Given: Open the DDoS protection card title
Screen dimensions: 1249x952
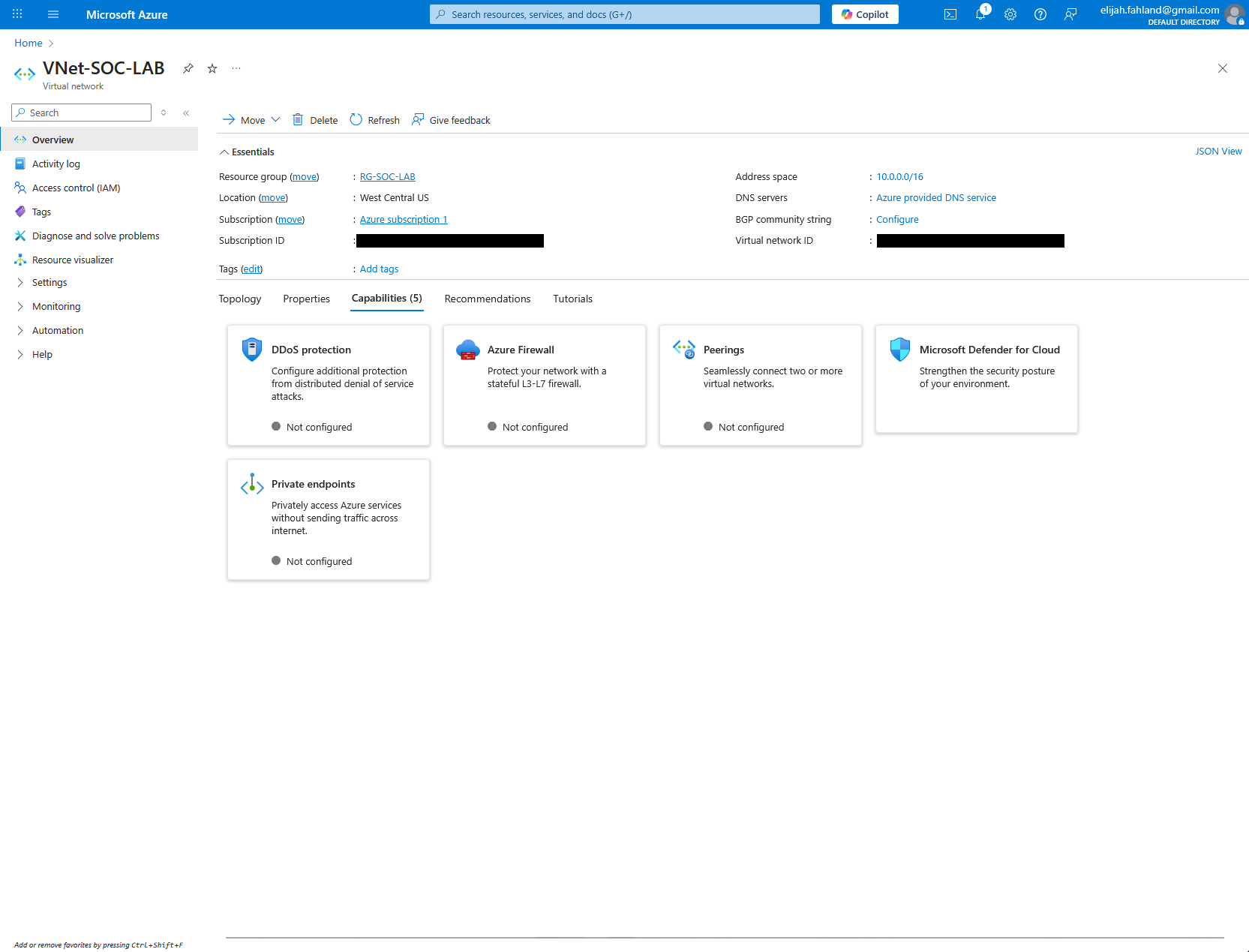Looking at the screenshot, I should [311, 350].
